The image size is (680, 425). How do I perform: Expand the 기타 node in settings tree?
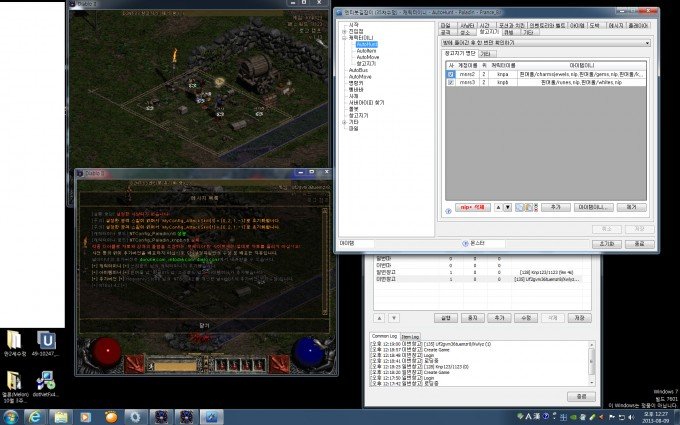(x=344, y=122)
